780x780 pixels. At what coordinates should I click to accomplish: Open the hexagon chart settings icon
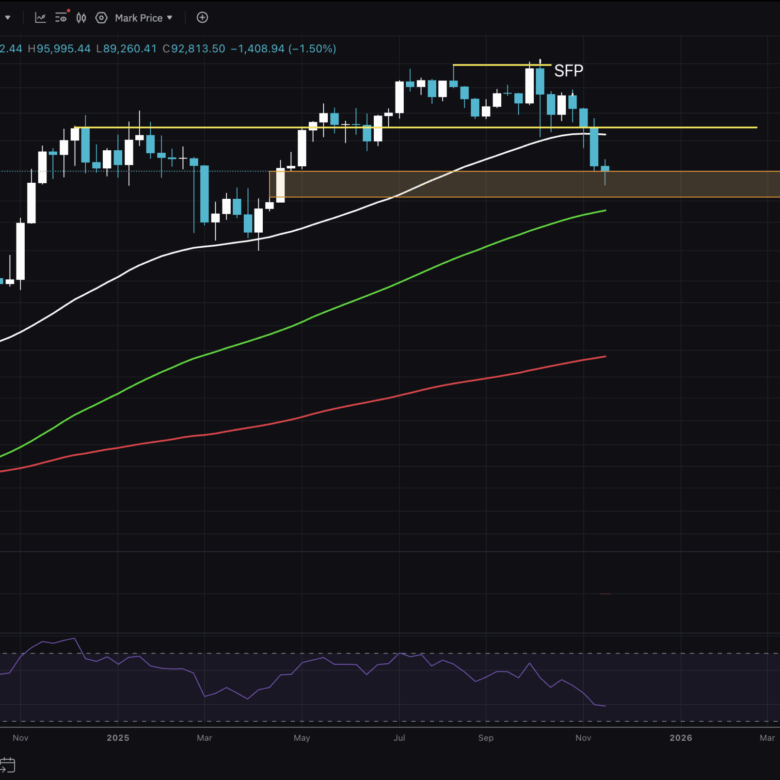coord(101,18)
